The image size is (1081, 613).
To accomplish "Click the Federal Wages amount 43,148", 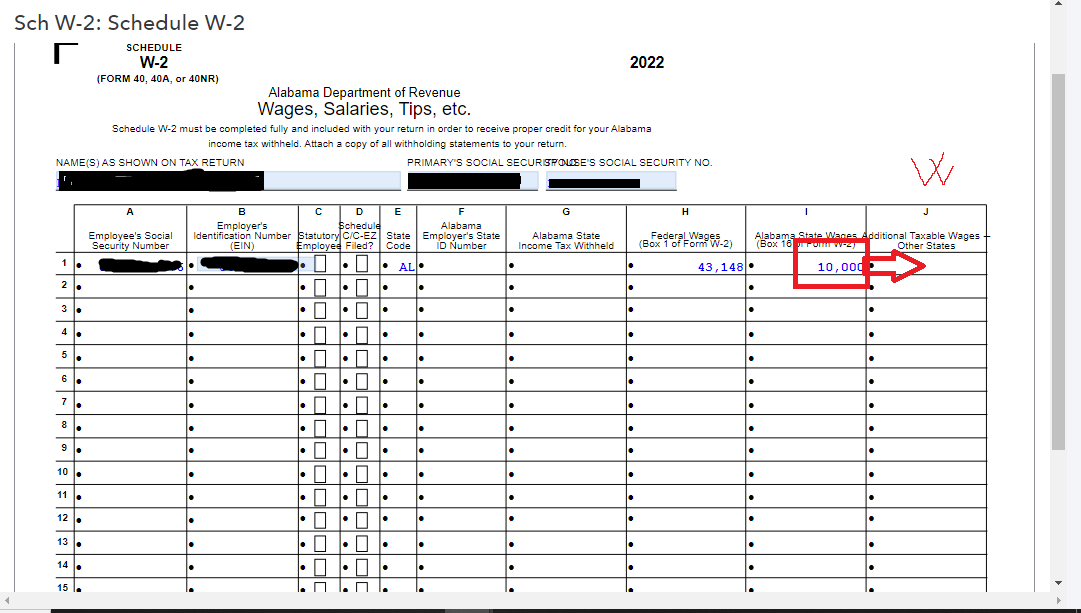I will click(720, 266).
